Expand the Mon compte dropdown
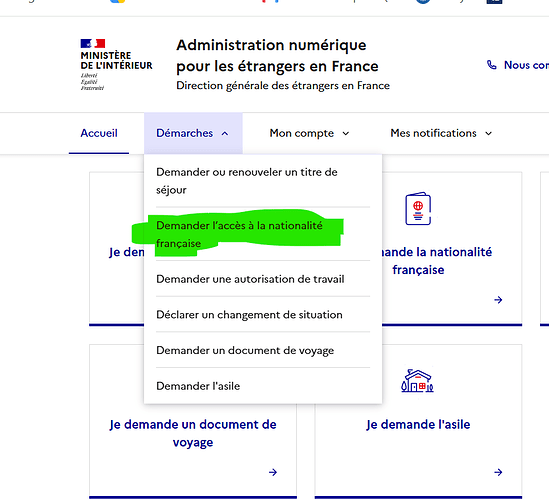Image resolution: width=549 pixels, height=500 pixels. [310, 133]
